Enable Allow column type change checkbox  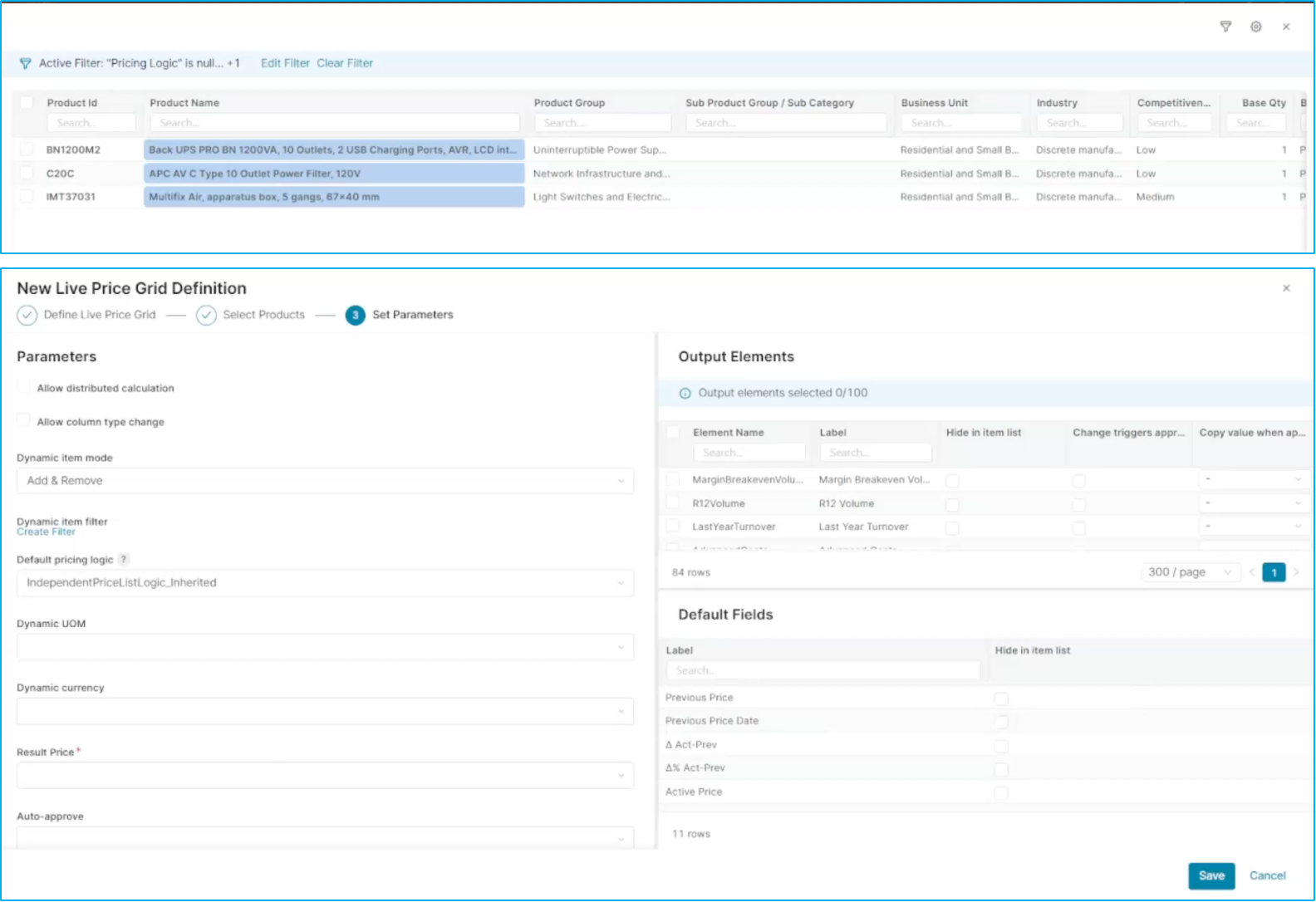pyautogui.click(x=24, y=420)
